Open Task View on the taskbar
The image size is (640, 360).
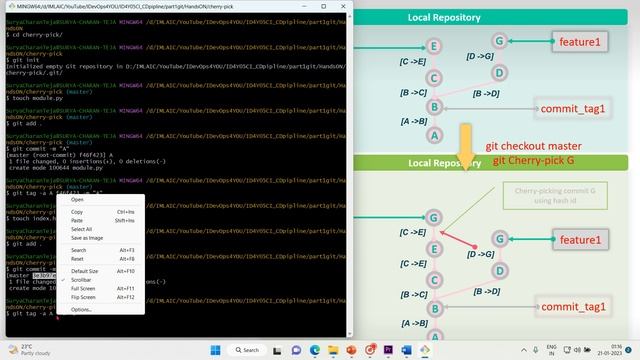coord(277,350)
